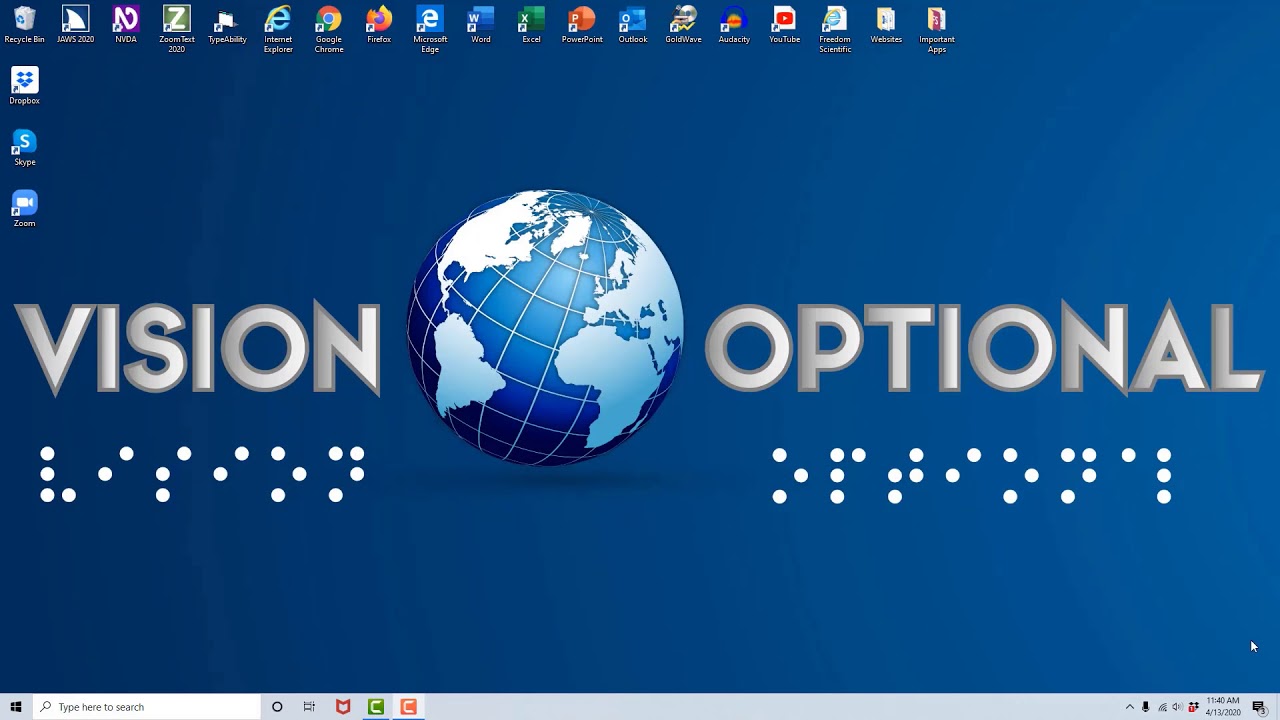Screen dimensions: 1280x720
Task: Select the JAWS 2020 desktop shortcut
Action: click(75, 26)
